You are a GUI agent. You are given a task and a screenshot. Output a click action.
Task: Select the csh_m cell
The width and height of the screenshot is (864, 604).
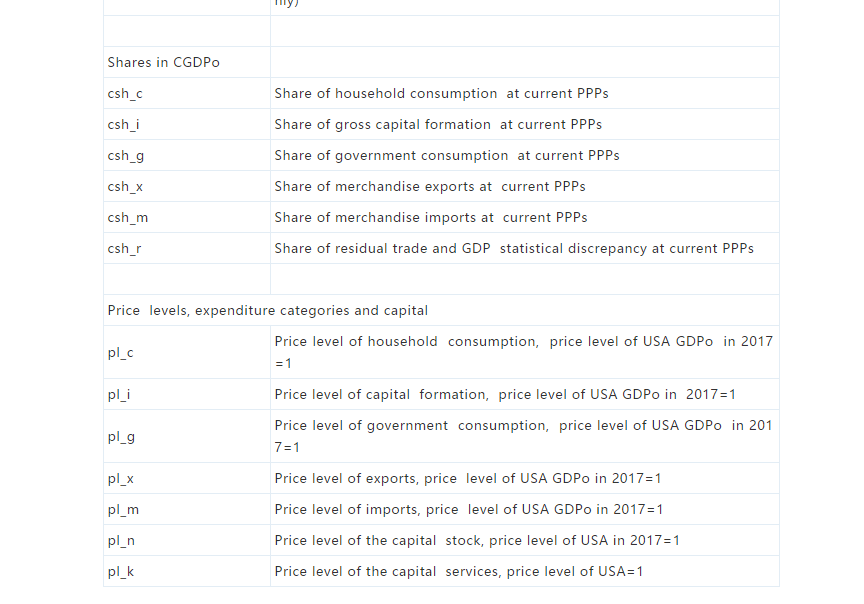pyautogui.click(x=128, y=217)
